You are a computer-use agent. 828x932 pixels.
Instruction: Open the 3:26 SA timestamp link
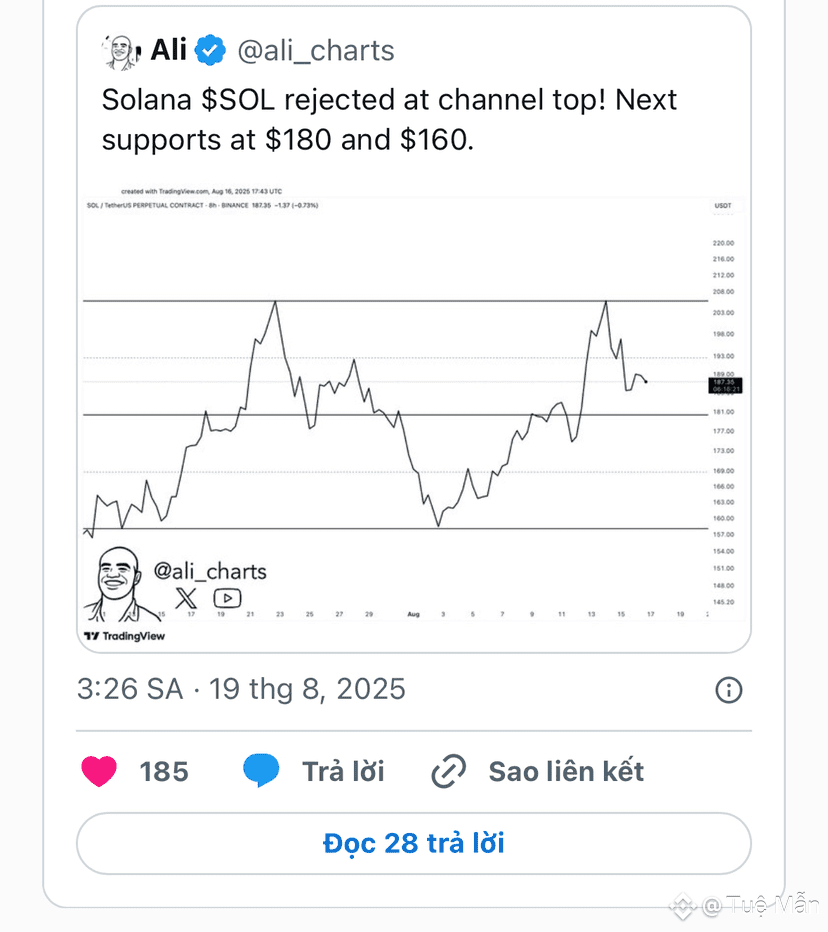click(241, 689)
